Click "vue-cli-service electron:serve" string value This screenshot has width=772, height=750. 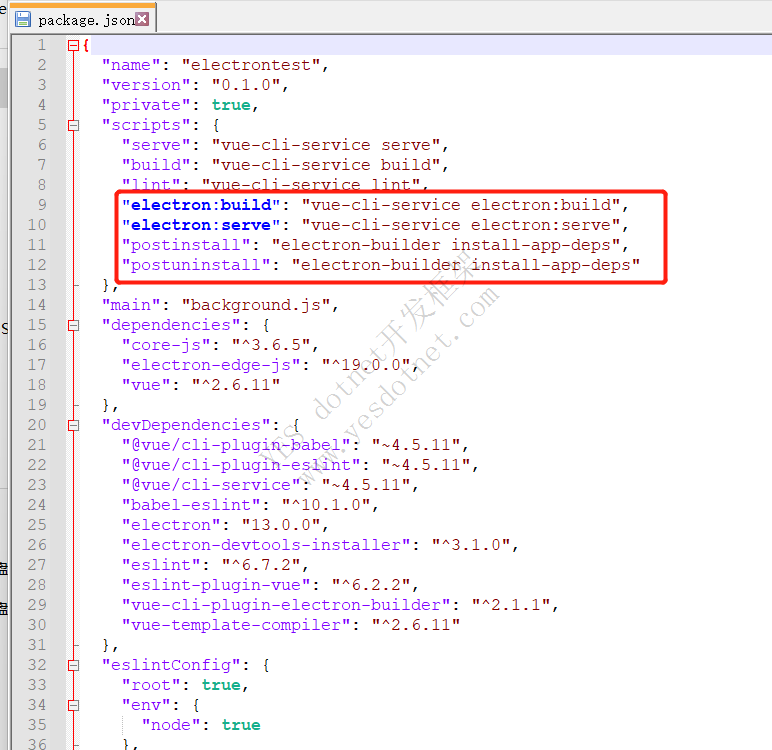pos(461,225)
